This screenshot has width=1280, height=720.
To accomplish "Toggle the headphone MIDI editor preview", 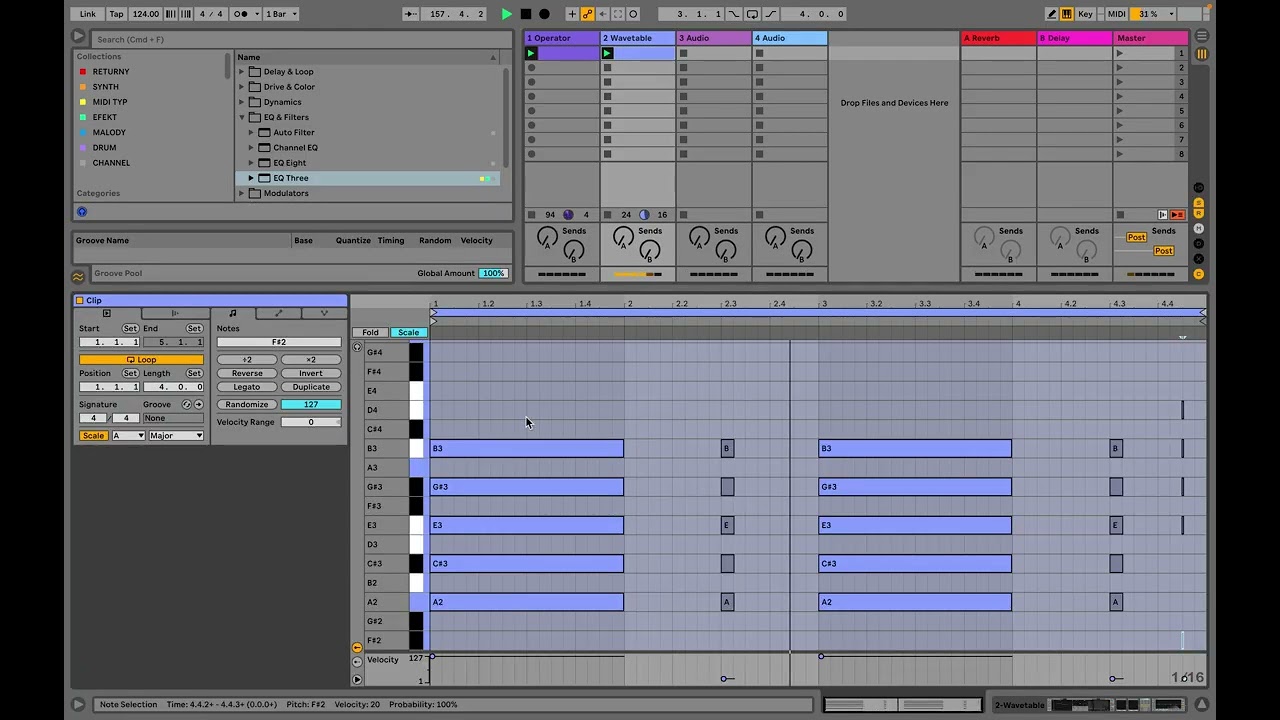I will click(x=357, y=347).
